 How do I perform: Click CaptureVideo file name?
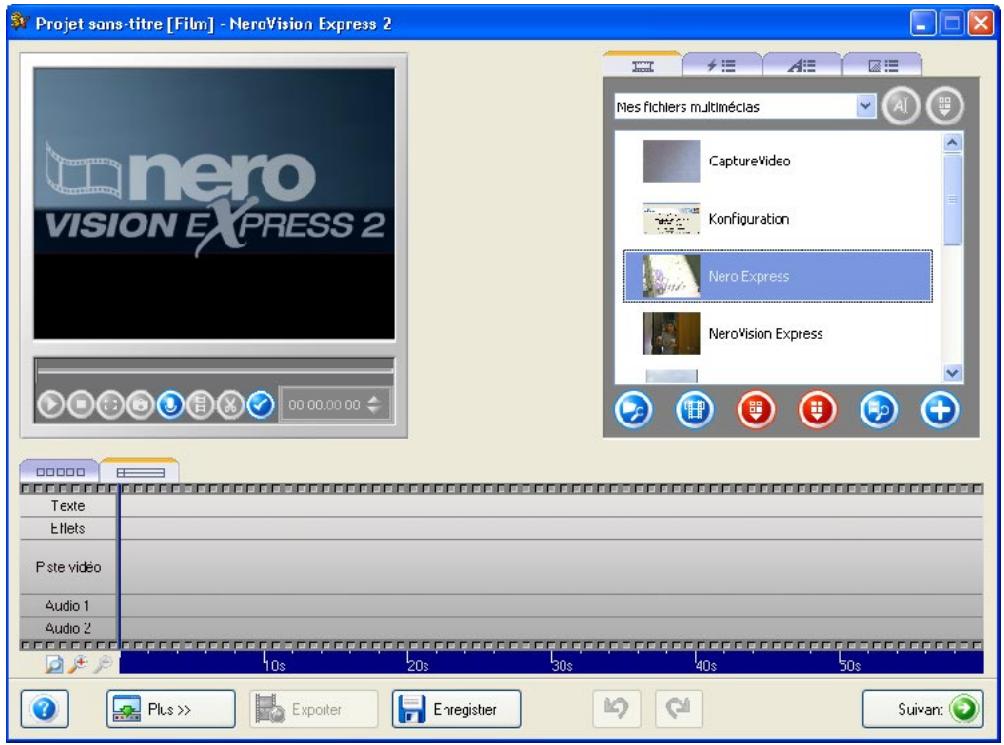click(x=749, y=161)
